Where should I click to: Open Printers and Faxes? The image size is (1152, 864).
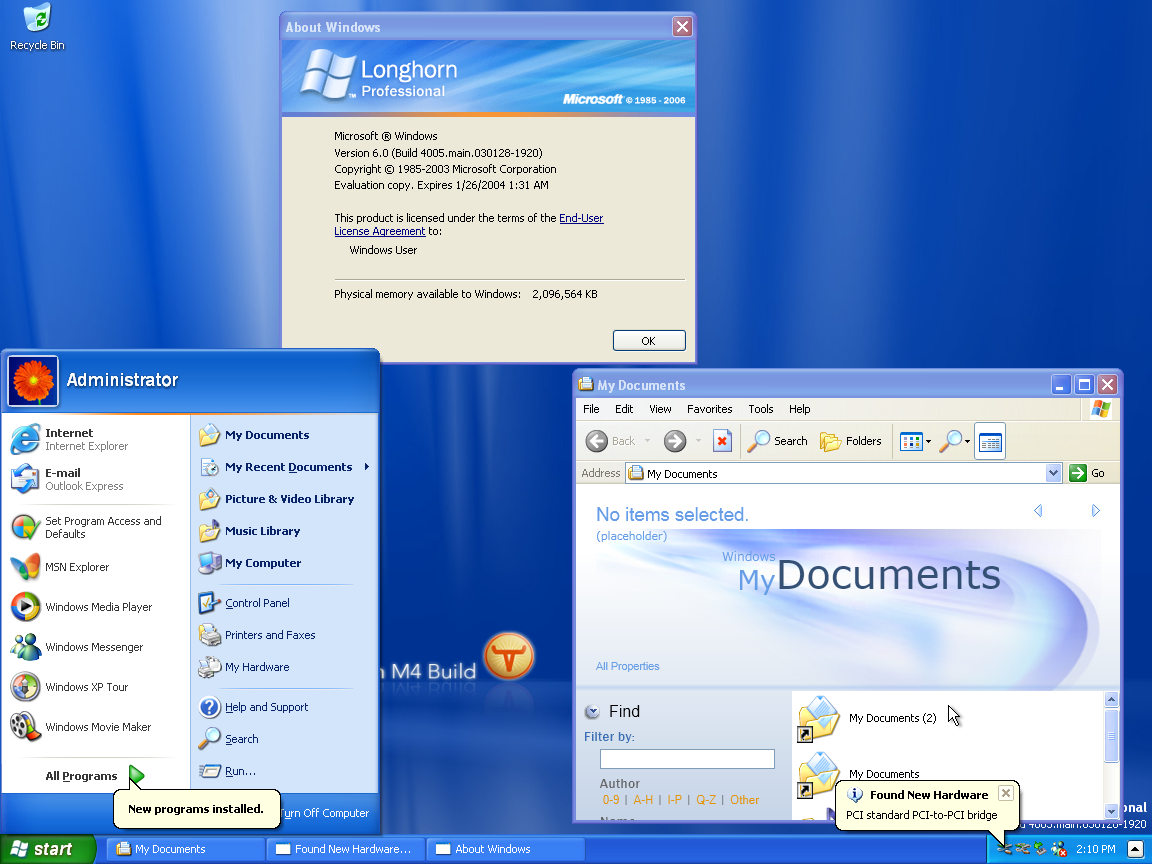point(257,635)
